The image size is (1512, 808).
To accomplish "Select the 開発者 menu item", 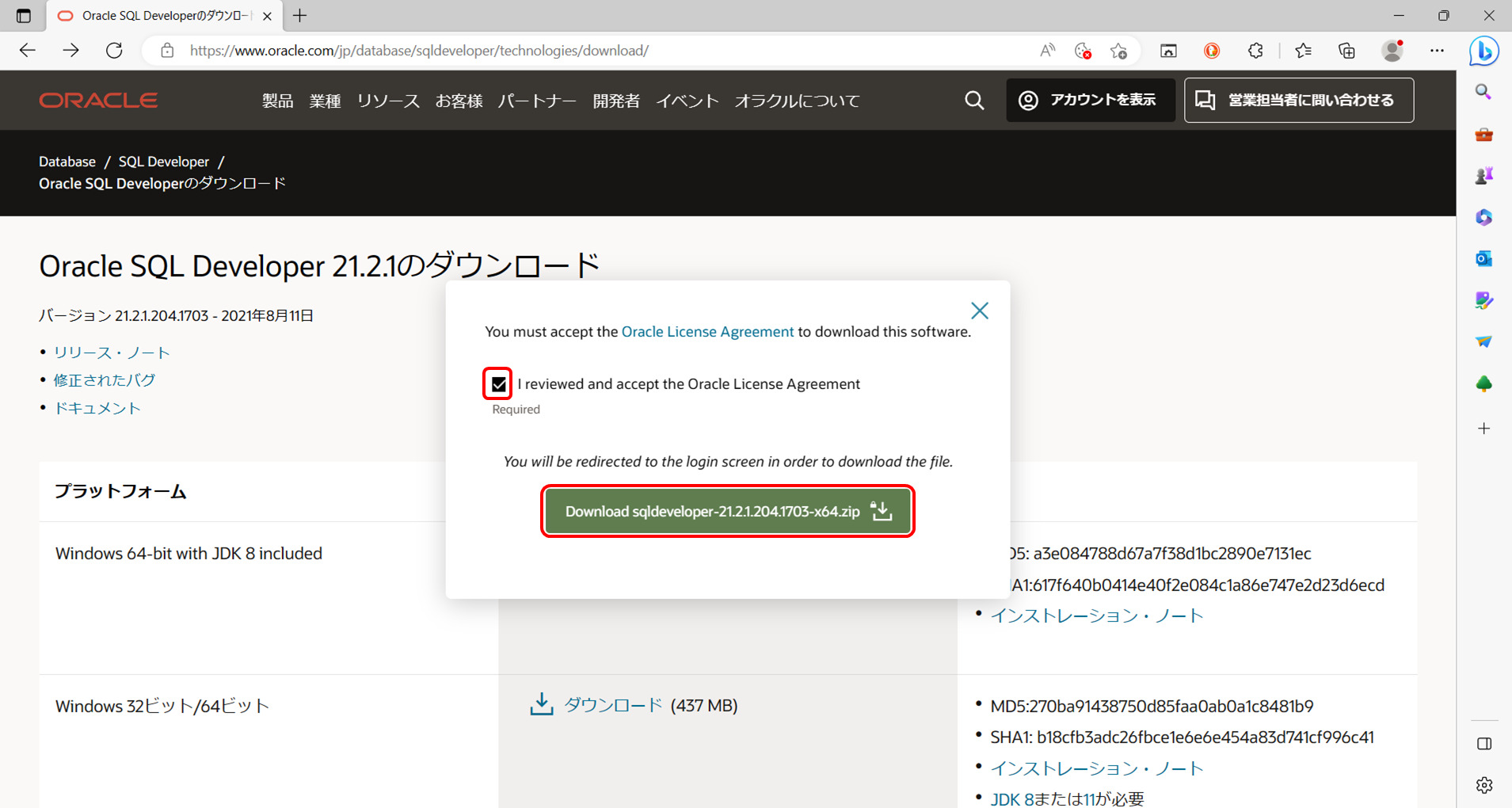I will coord(615,100).
